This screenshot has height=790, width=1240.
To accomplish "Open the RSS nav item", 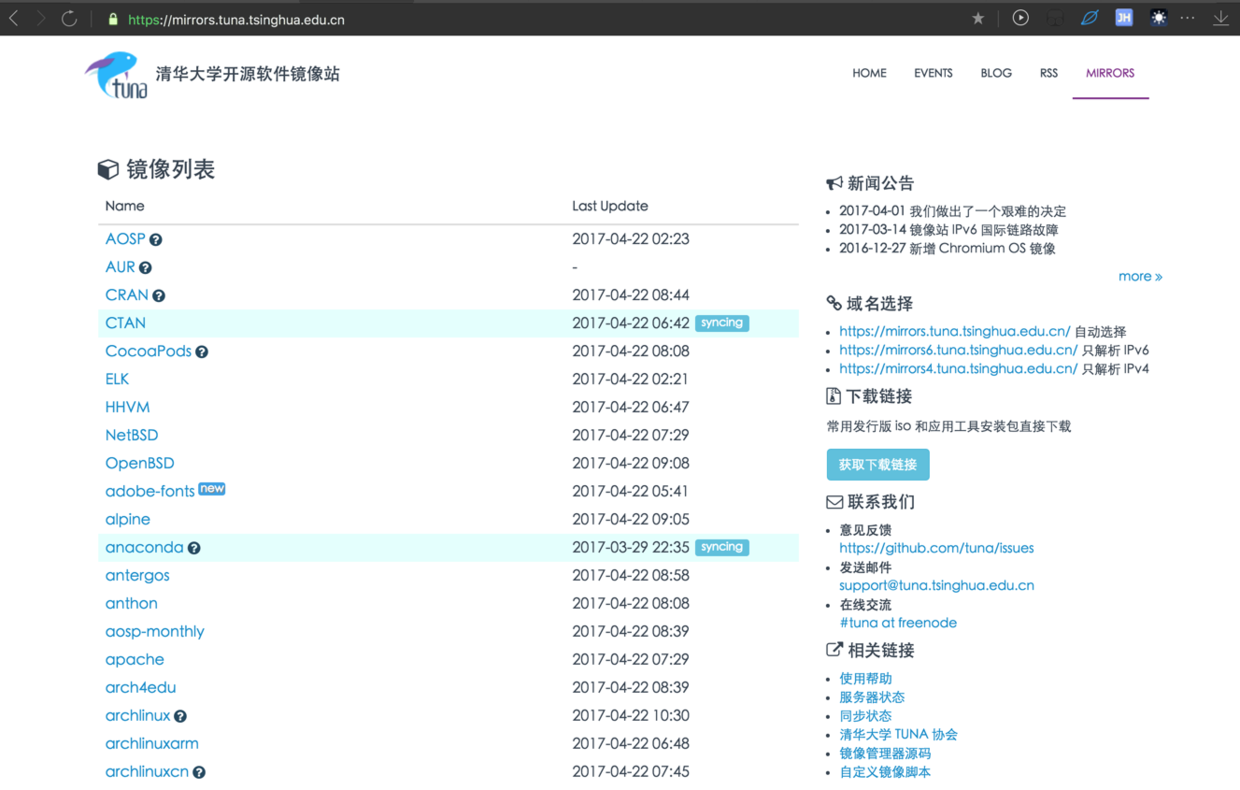I will pyautogui.click(x=1049, y=73).
